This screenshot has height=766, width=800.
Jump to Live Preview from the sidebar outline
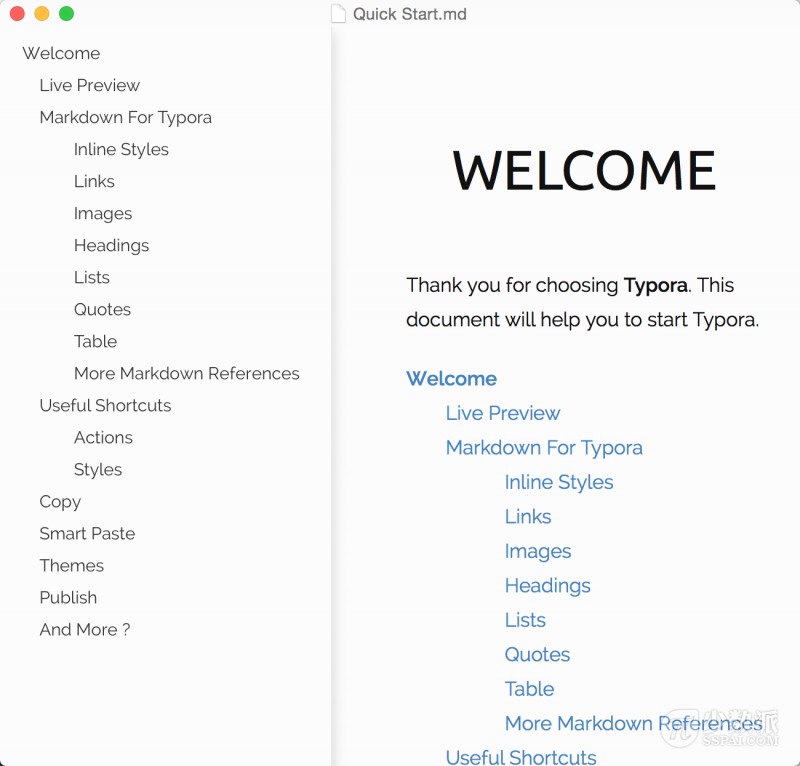89,85
